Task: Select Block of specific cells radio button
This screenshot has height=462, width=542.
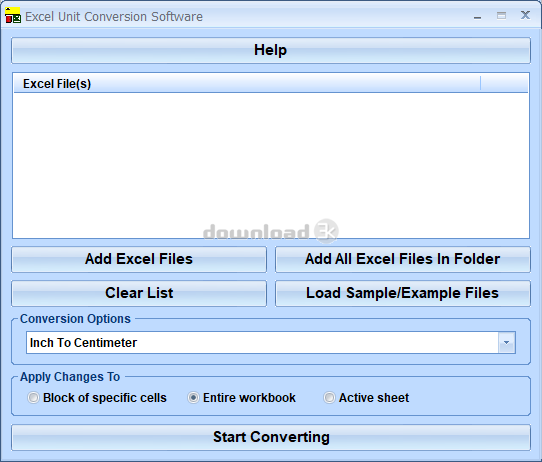Action: (x=34, y=398)
